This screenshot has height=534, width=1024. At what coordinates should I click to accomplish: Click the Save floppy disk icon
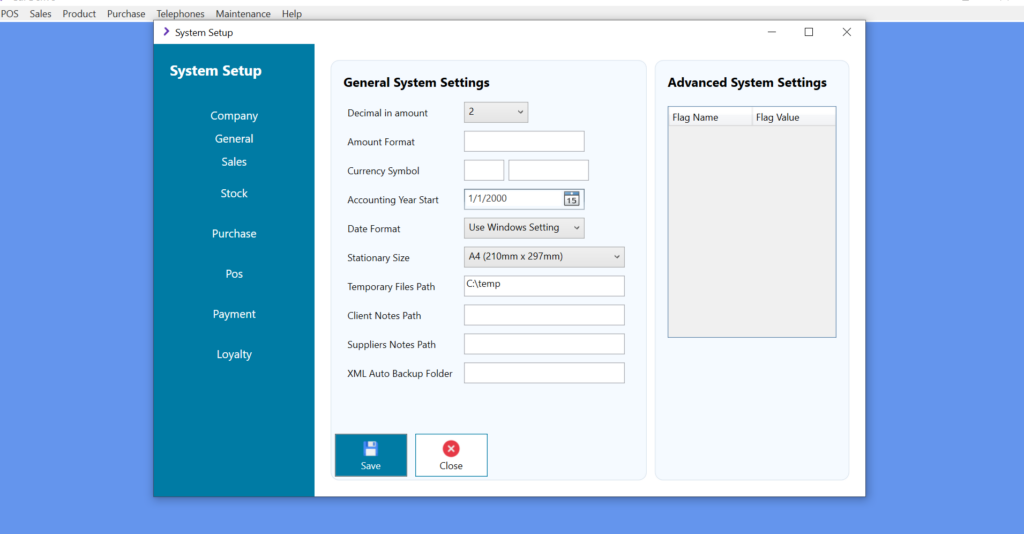[370, 449]
